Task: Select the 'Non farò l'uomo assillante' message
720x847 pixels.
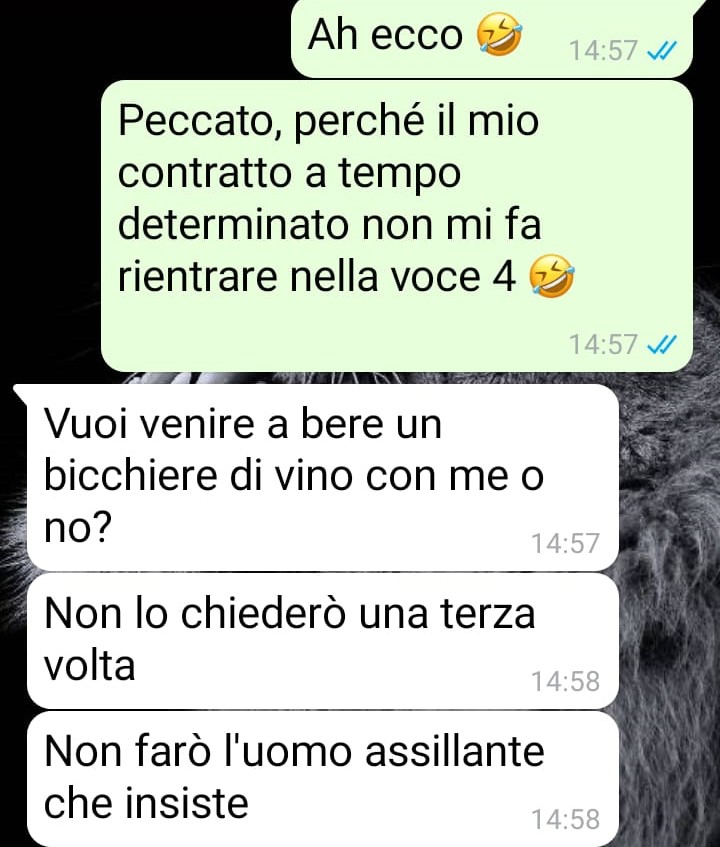Action: click(322, 779)
